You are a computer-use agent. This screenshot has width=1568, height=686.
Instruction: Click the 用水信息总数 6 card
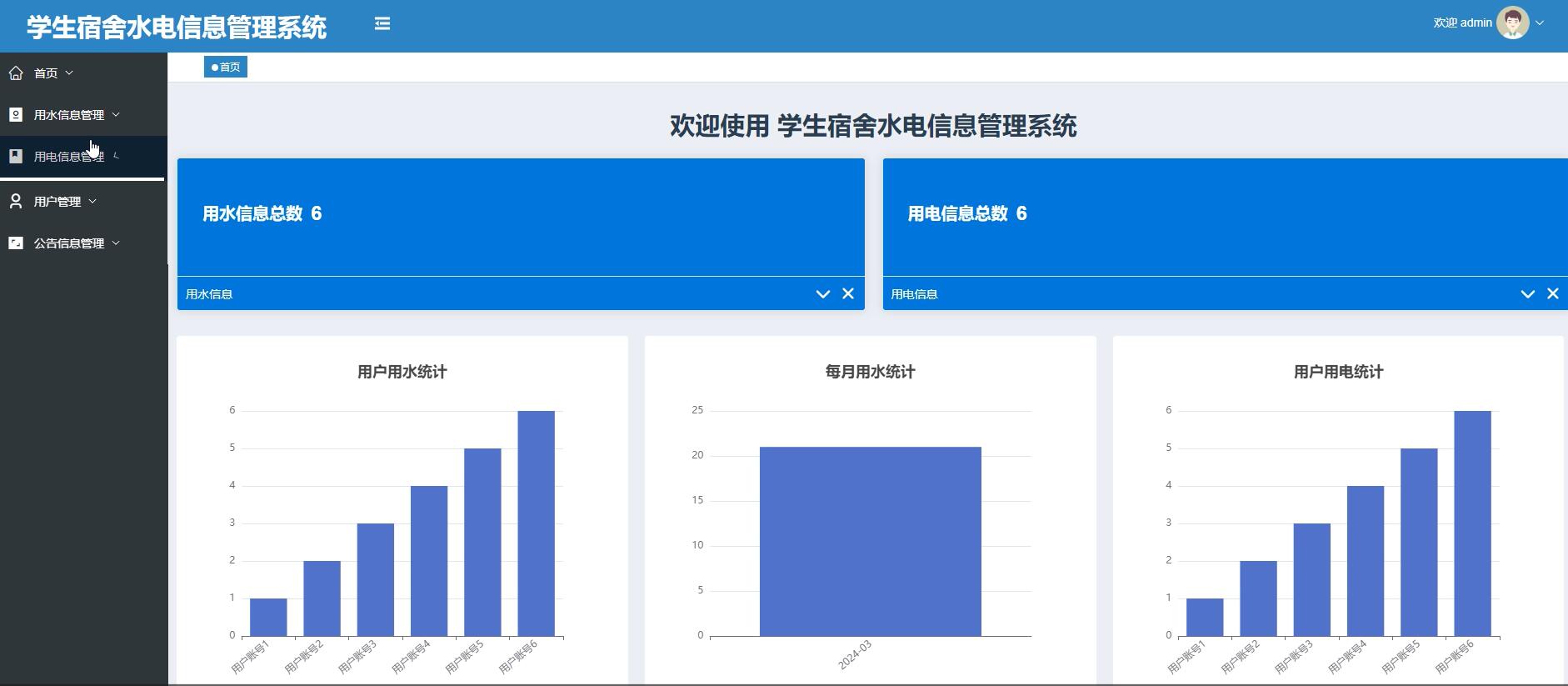coord(521,217)
